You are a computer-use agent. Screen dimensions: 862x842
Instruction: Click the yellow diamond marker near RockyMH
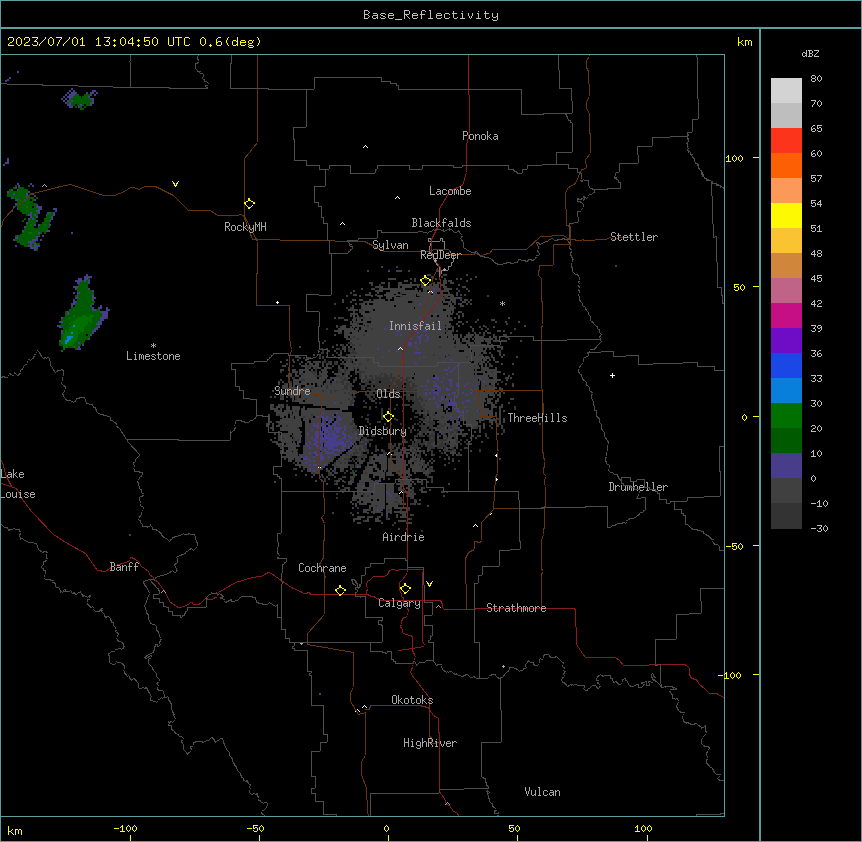(249, 204)
